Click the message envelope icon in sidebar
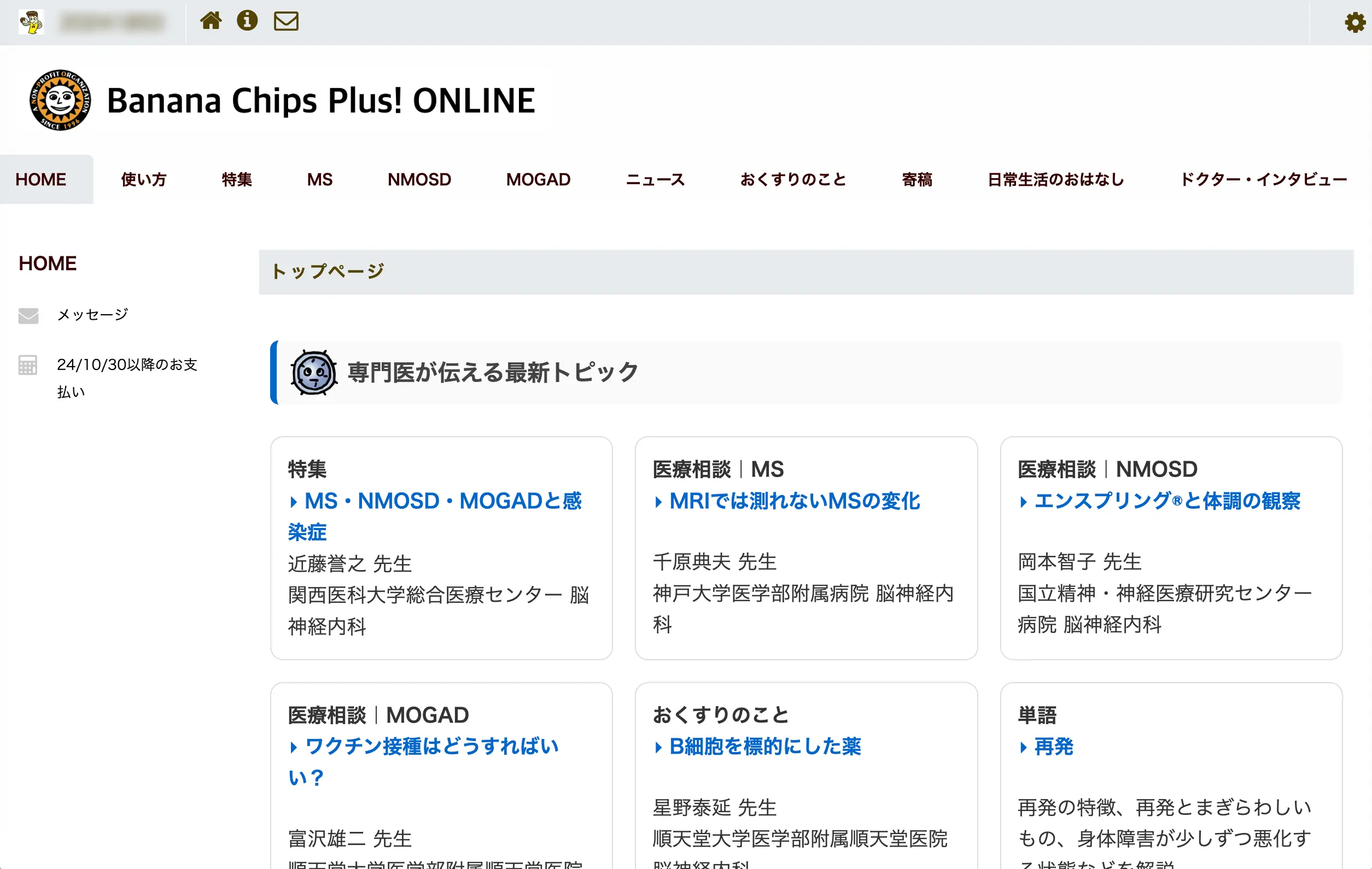1372x869 pixels. click(x=28, y=315)
